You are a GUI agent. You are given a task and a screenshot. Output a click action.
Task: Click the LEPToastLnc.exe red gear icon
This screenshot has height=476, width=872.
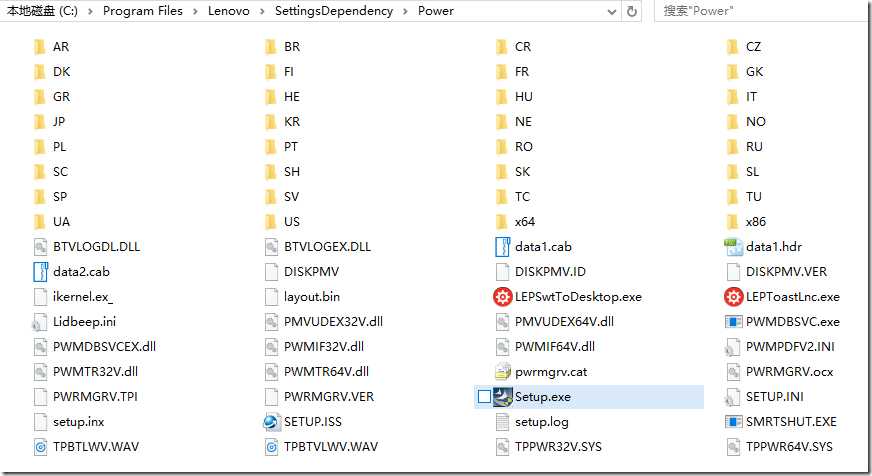pos(734,296)
